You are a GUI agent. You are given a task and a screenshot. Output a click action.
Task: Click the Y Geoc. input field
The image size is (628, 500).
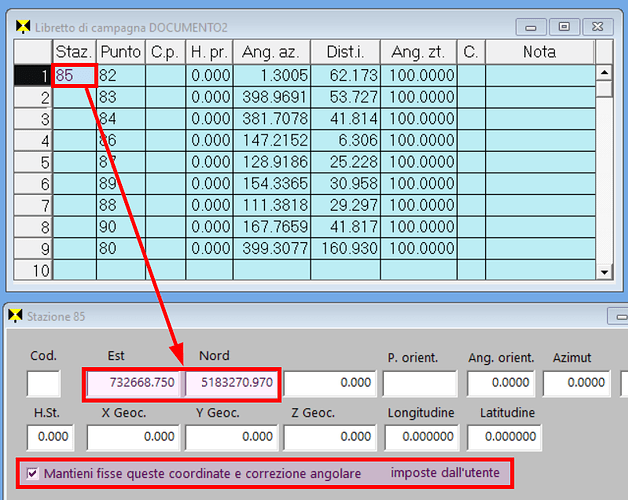[231, 438]
